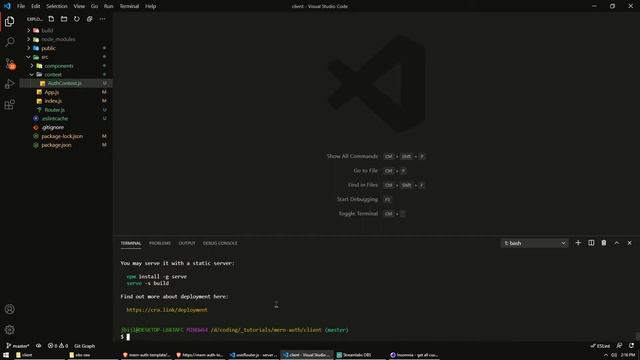The width and height of the screenshot is (640, 360).
Task: Open Git Graph from status bar
Action: (84, 346)
